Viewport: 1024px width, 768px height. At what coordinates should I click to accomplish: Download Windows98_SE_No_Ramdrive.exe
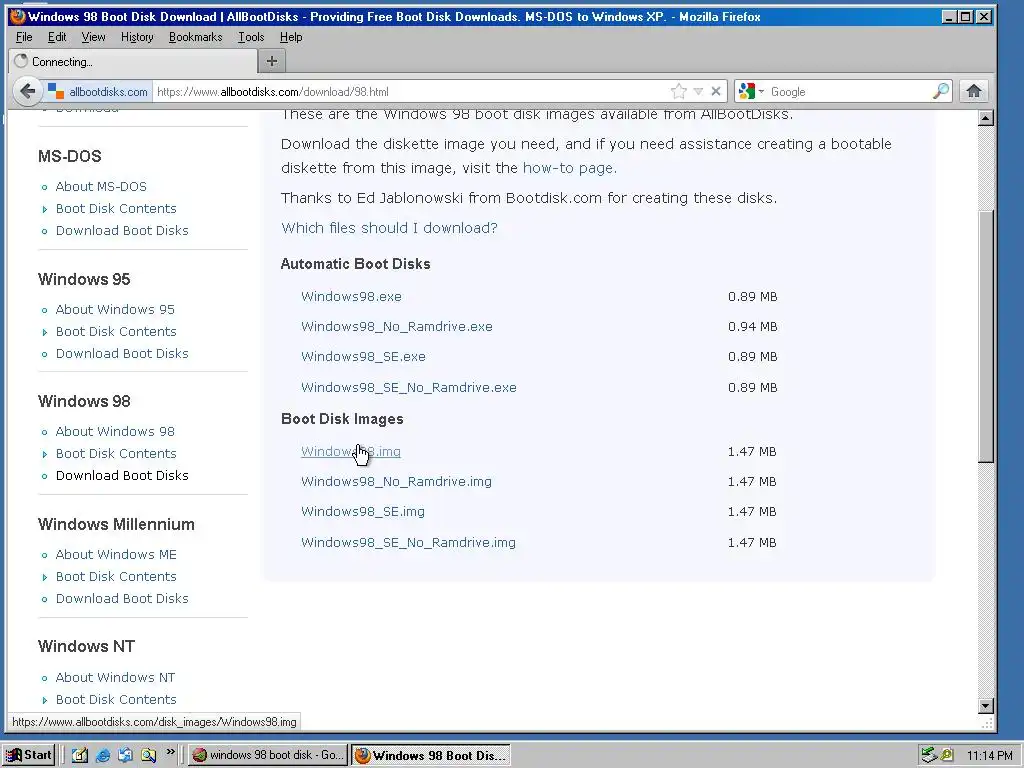(409, 387)
